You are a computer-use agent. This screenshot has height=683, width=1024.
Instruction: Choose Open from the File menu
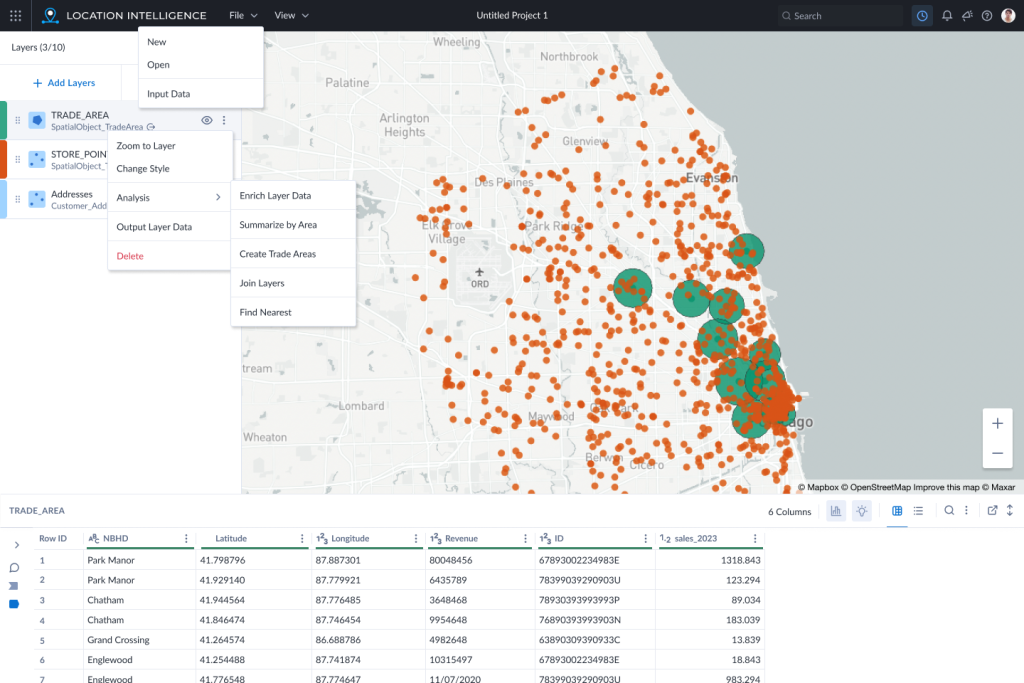pyautogui.click(x=201, y=65)
